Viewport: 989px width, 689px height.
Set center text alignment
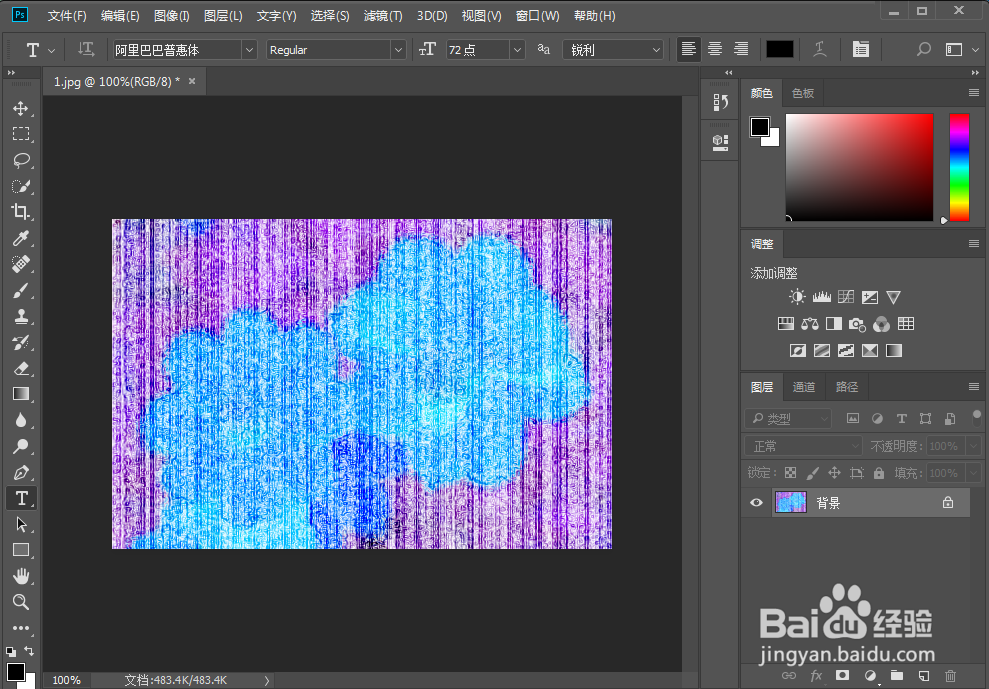point(715,50)
